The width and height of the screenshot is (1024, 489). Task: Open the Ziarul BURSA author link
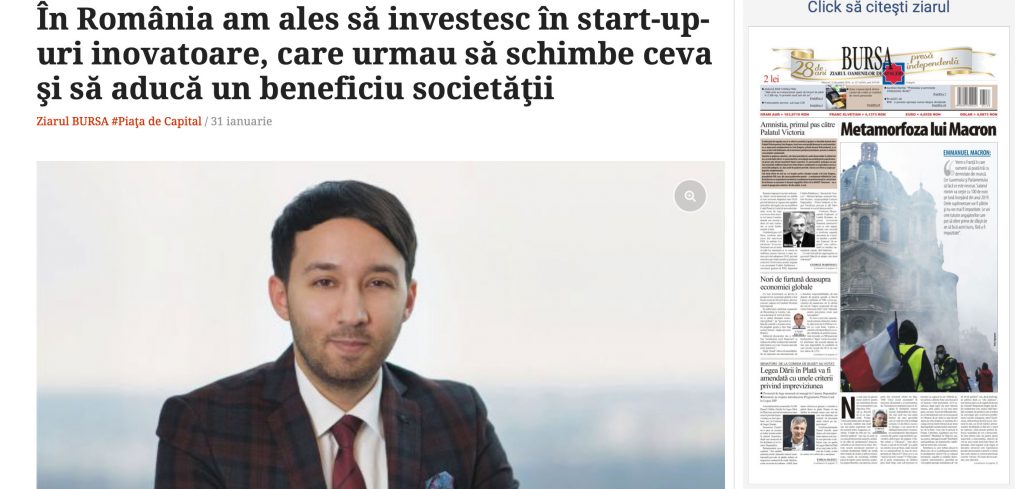71,121
